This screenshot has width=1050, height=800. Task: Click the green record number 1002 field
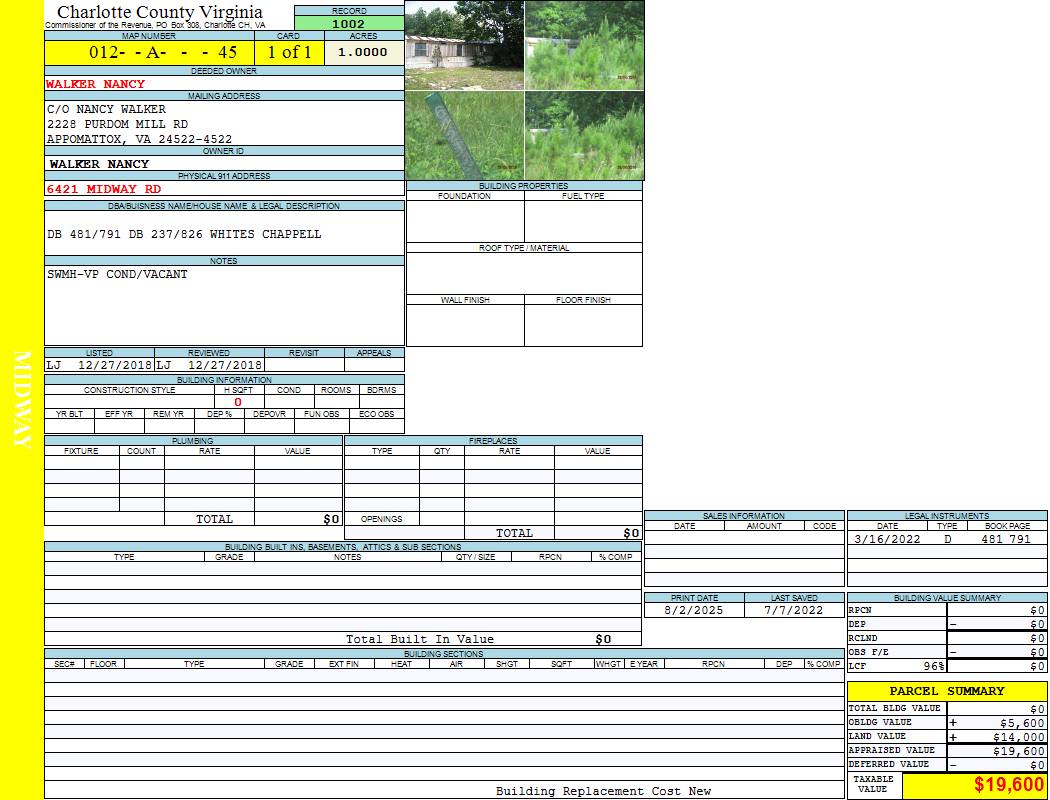click(349, 23)
